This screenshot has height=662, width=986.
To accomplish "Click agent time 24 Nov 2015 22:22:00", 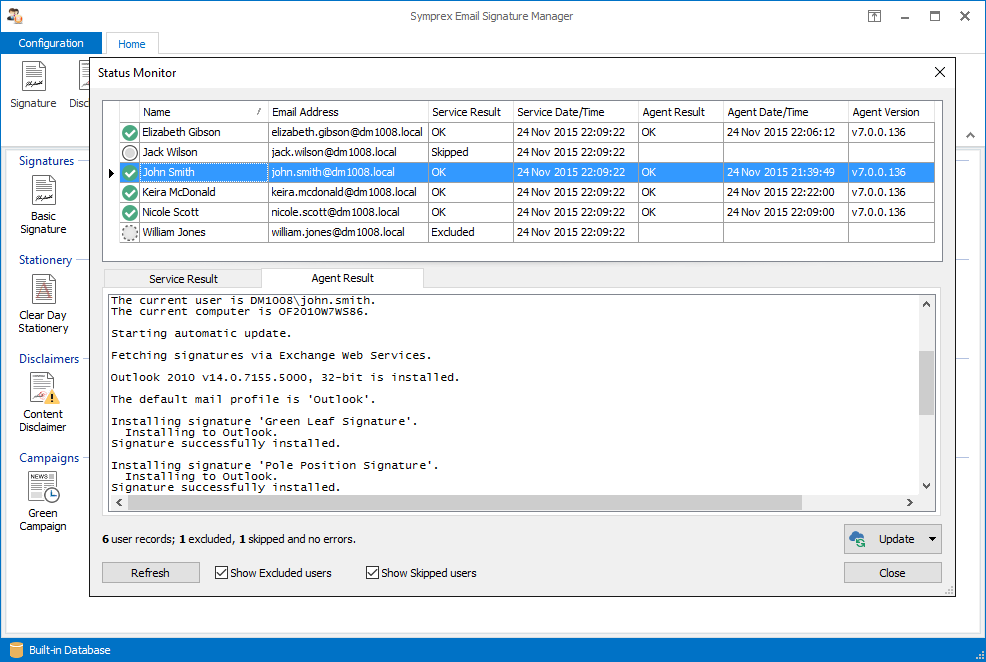I will (785, 192).
